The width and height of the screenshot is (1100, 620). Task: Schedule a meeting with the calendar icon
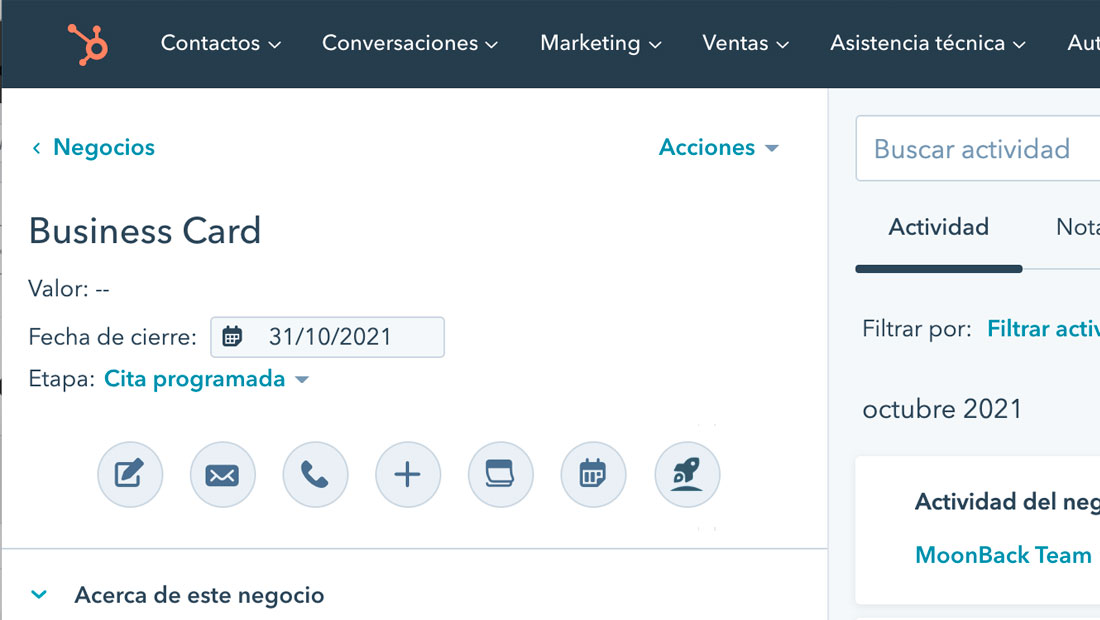[593, 474]
